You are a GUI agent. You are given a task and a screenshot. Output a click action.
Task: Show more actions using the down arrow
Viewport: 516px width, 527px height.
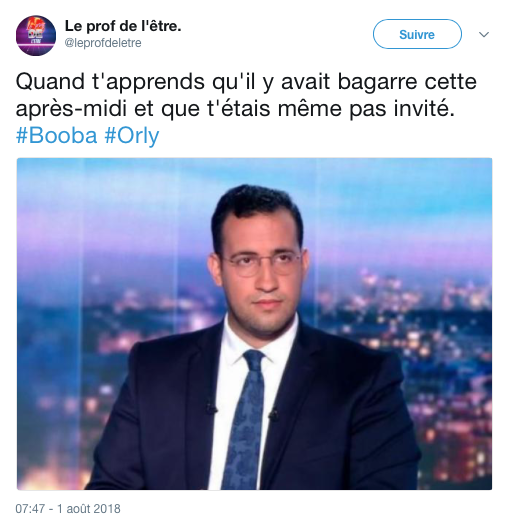(x=483, y=35)
